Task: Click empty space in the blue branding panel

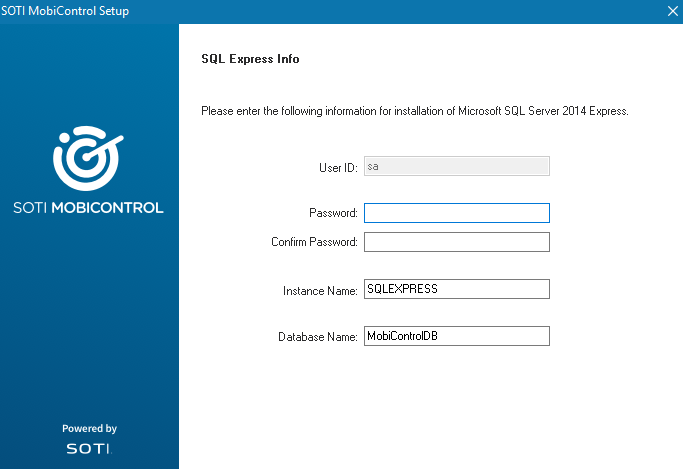Action: (x=89, y=320)
